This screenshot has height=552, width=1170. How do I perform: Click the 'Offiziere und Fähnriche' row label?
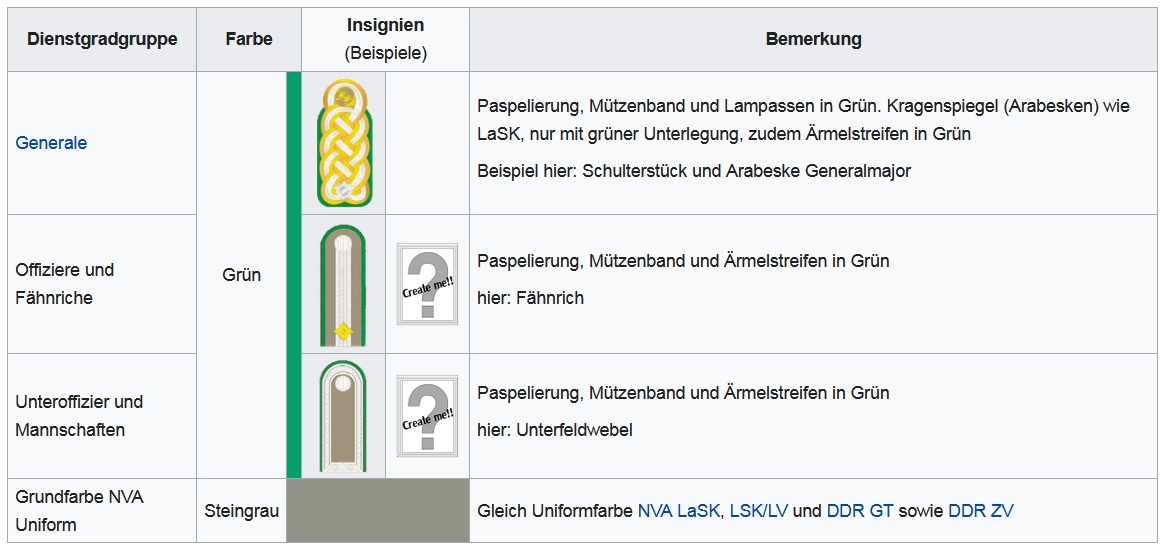(65, 284)
